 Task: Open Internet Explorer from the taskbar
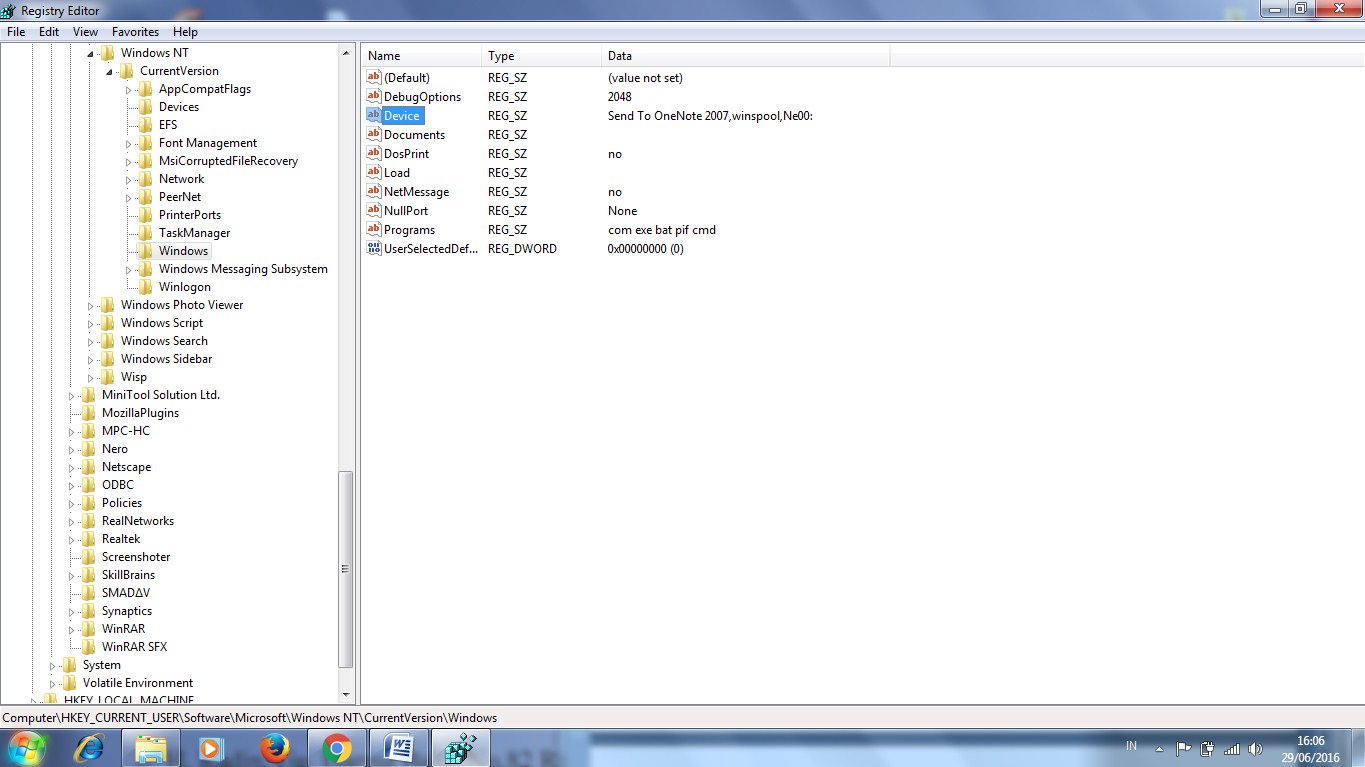[92, 748]
